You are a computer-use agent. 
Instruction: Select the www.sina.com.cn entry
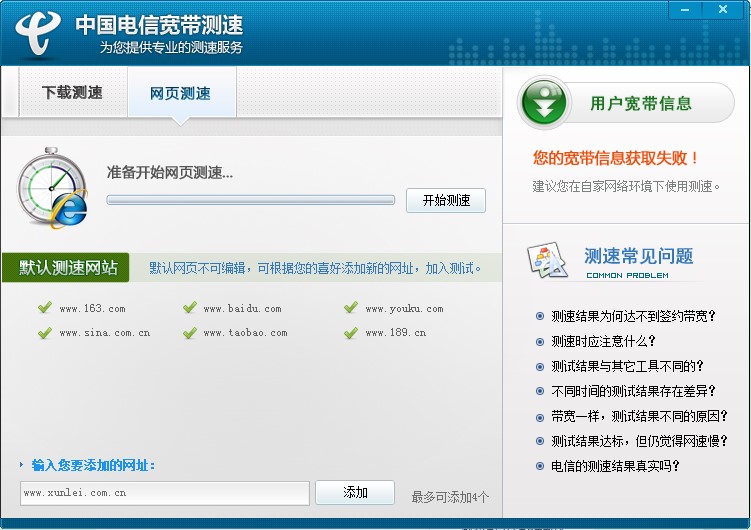pyautogui.click(x=104, y=332)
